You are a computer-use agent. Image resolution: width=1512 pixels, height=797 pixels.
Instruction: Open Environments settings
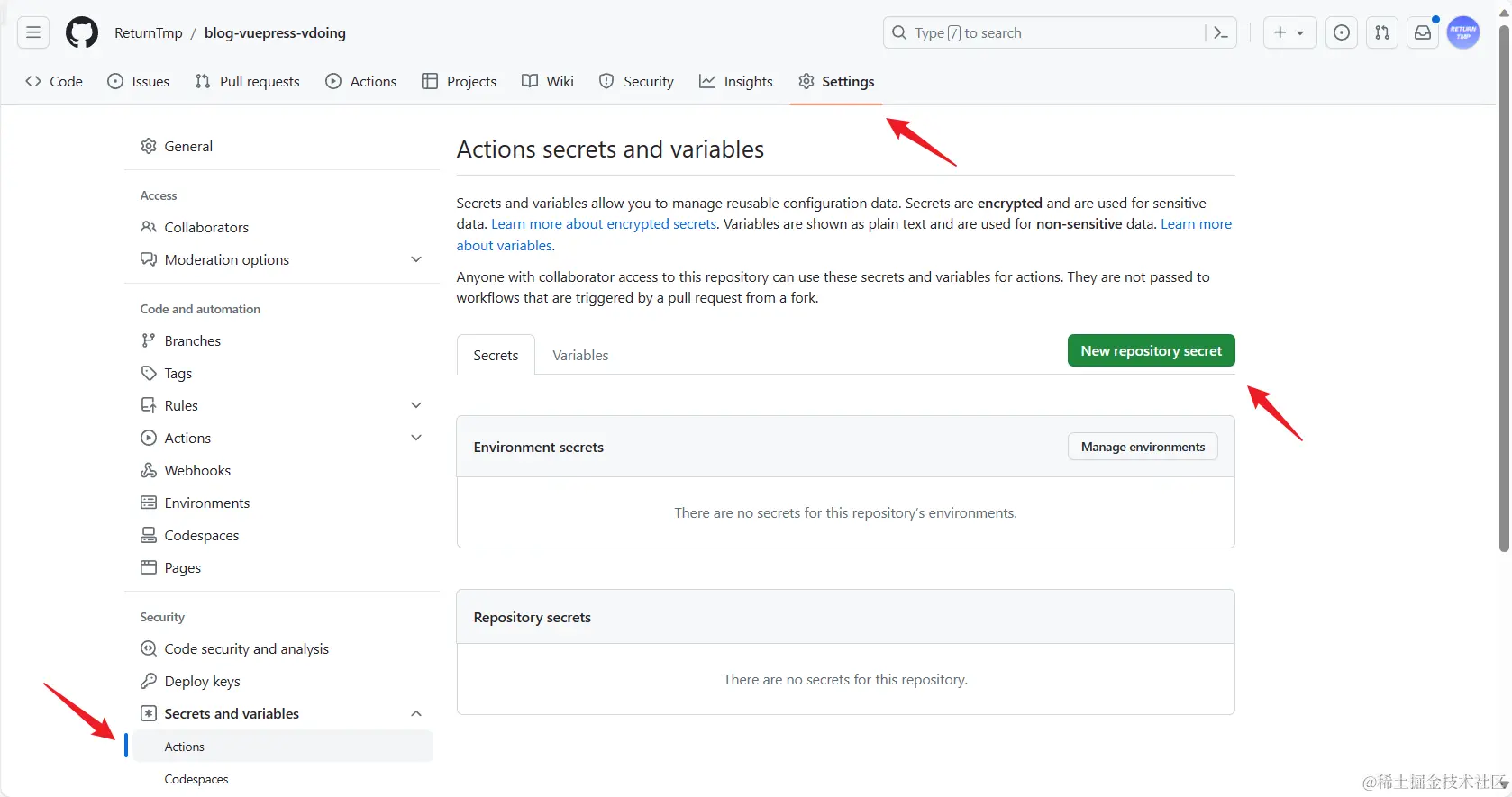point(282,503)
